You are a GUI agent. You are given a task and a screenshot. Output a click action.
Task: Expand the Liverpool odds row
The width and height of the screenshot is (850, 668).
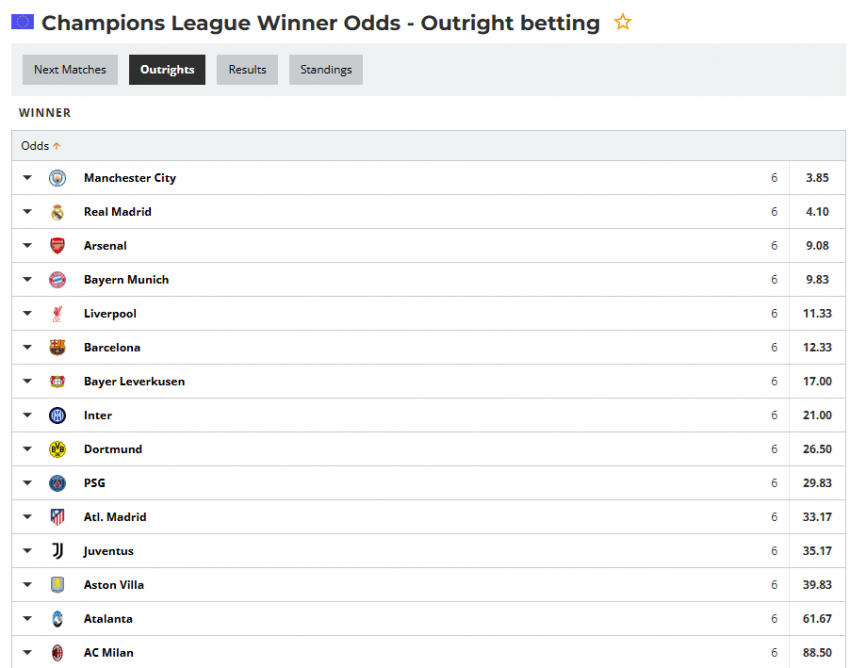pos(27,314)
